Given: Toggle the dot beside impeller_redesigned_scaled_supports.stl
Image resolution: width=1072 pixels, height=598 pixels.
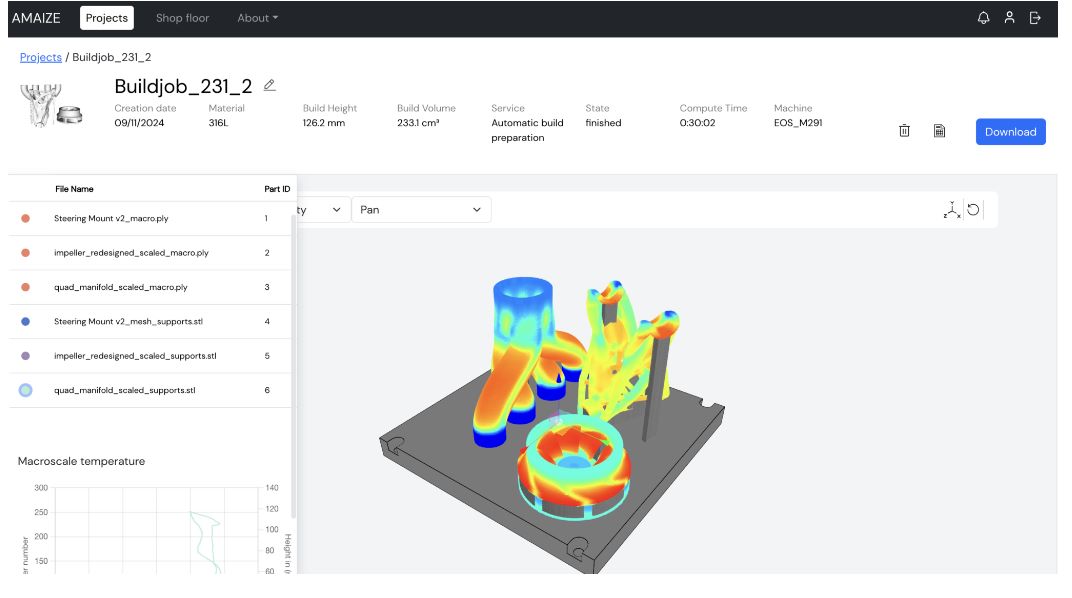Looking at the screenshot, I should [25, 356].
